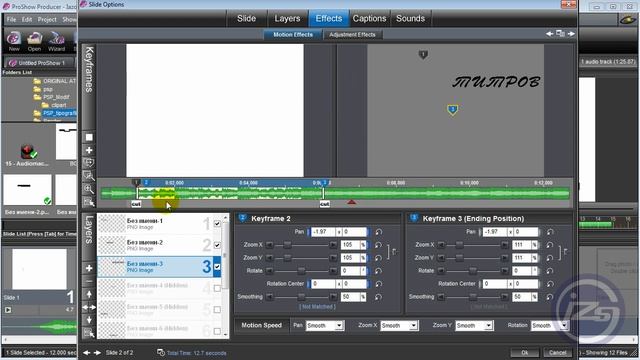640x360 pixels.
Task: Go to the previous slide using bottom-left arrow
Action: tap(87, 353)
